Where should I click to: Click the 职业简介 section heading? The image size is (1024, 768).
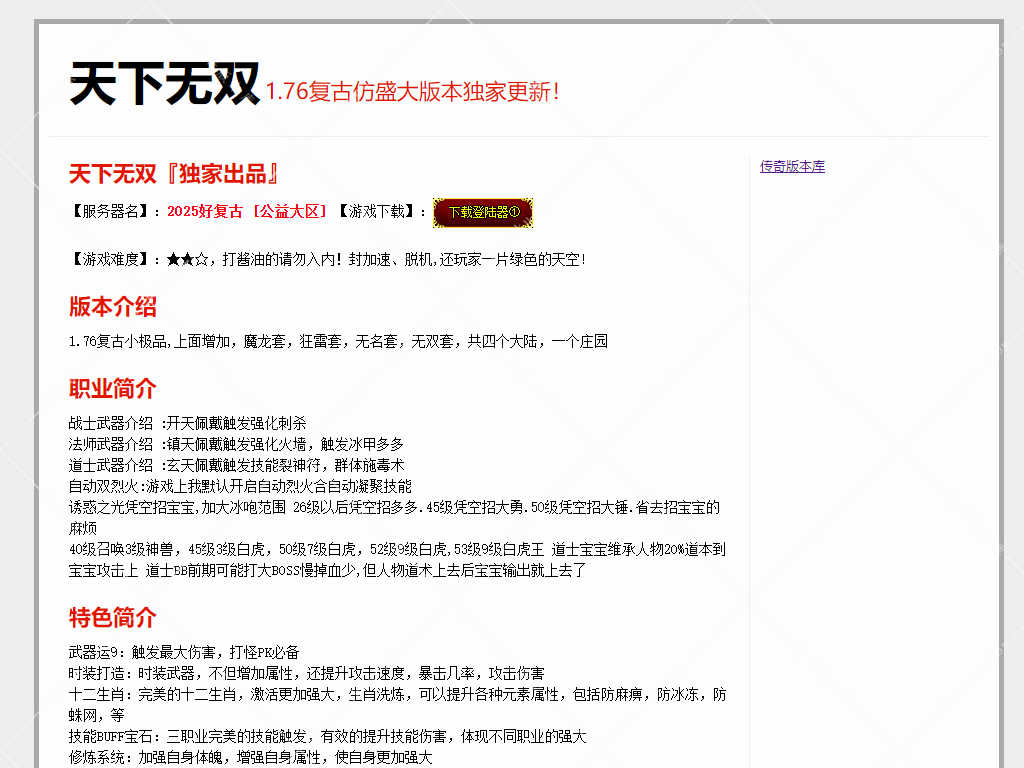tap(113, 389)
